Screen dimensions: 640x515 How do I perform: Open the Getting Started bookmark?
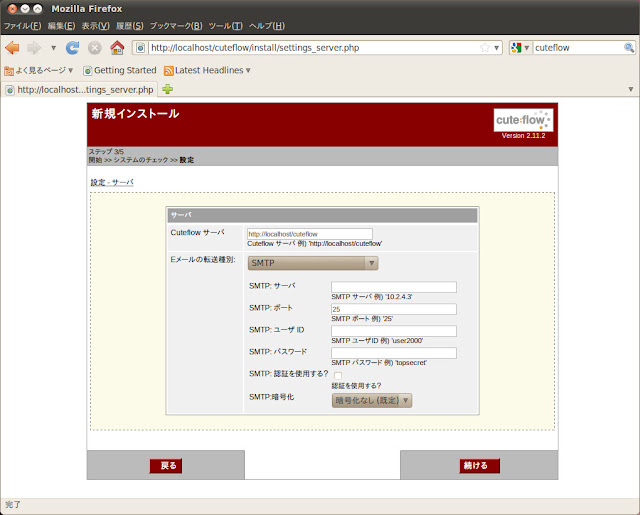tap(120, 70)
